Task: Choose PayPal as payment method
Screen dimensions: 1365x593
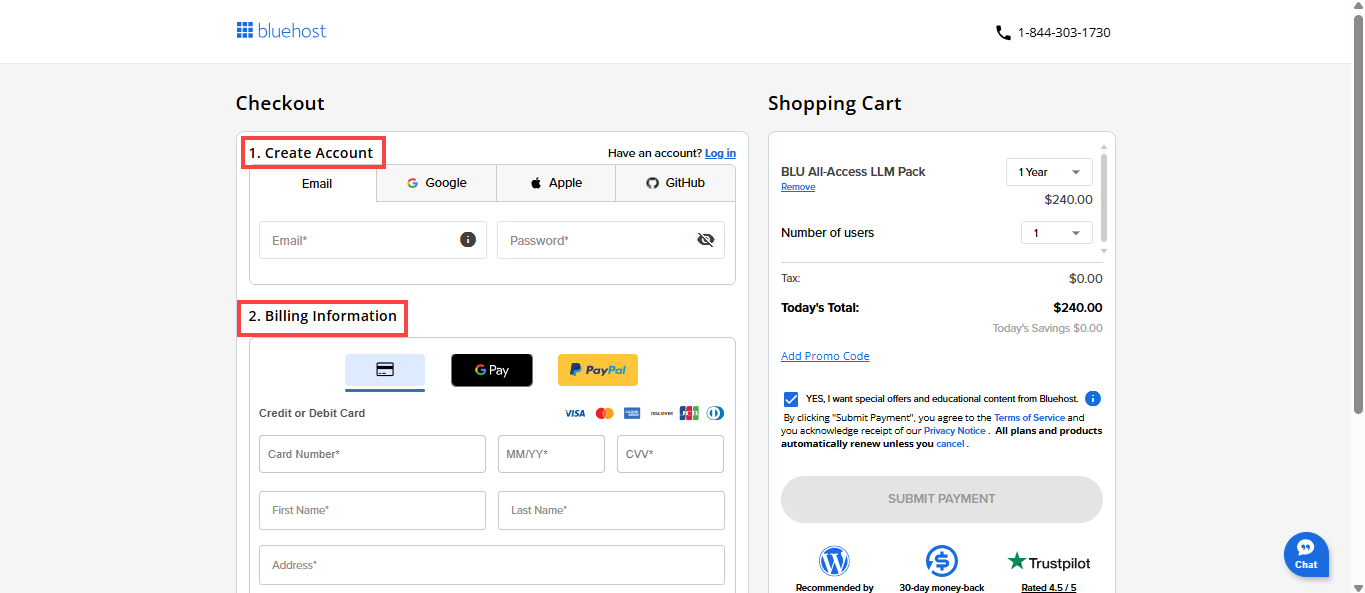Action: tap(597, 370)
